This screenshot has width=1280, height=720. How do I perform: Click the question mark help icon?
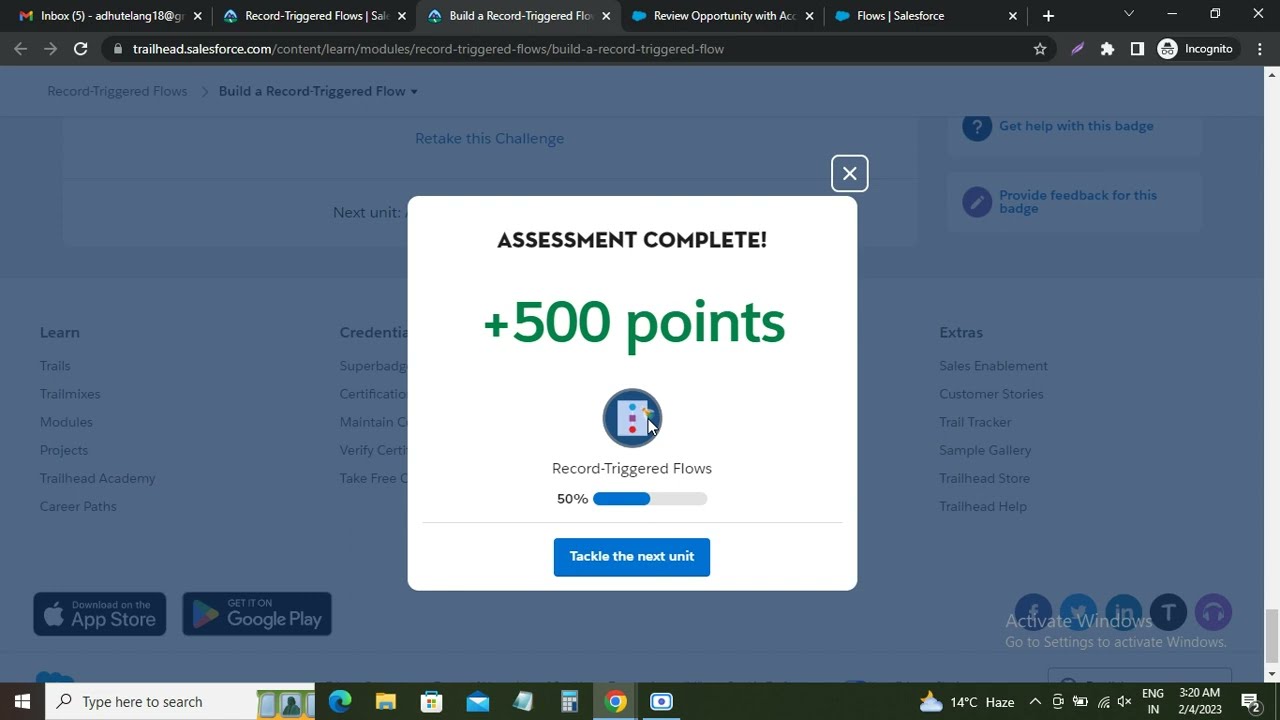click(x=977, y=127)
